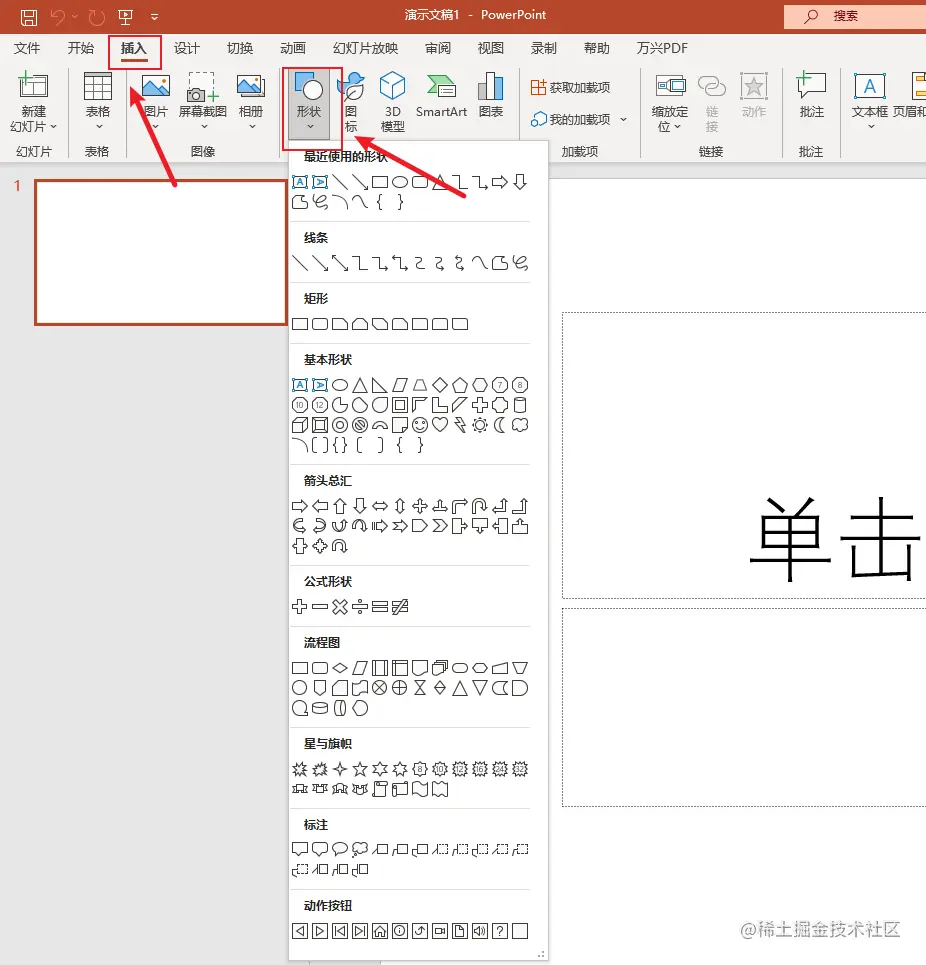This screenshot has height=965, width=926.
Task: Select the oval speech bubble callout
Action: pos(340,849)
